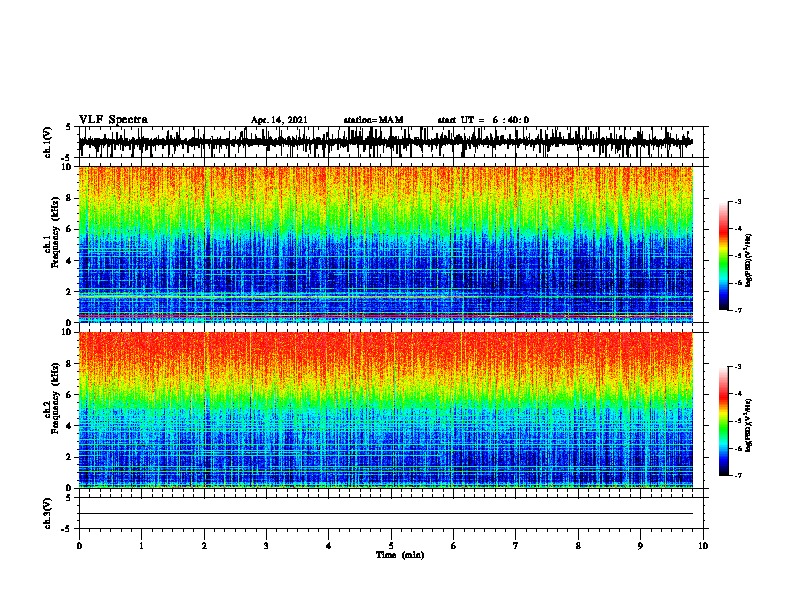Click the "8" tick on ch.2 frequency axis

tap(70, 364)
